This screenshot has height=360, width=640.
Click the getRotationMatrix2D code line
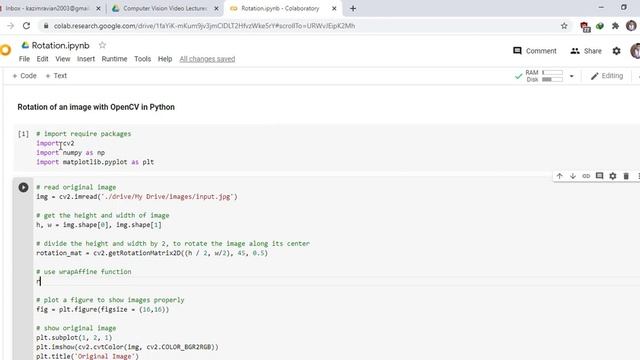(x=152, y=253)
